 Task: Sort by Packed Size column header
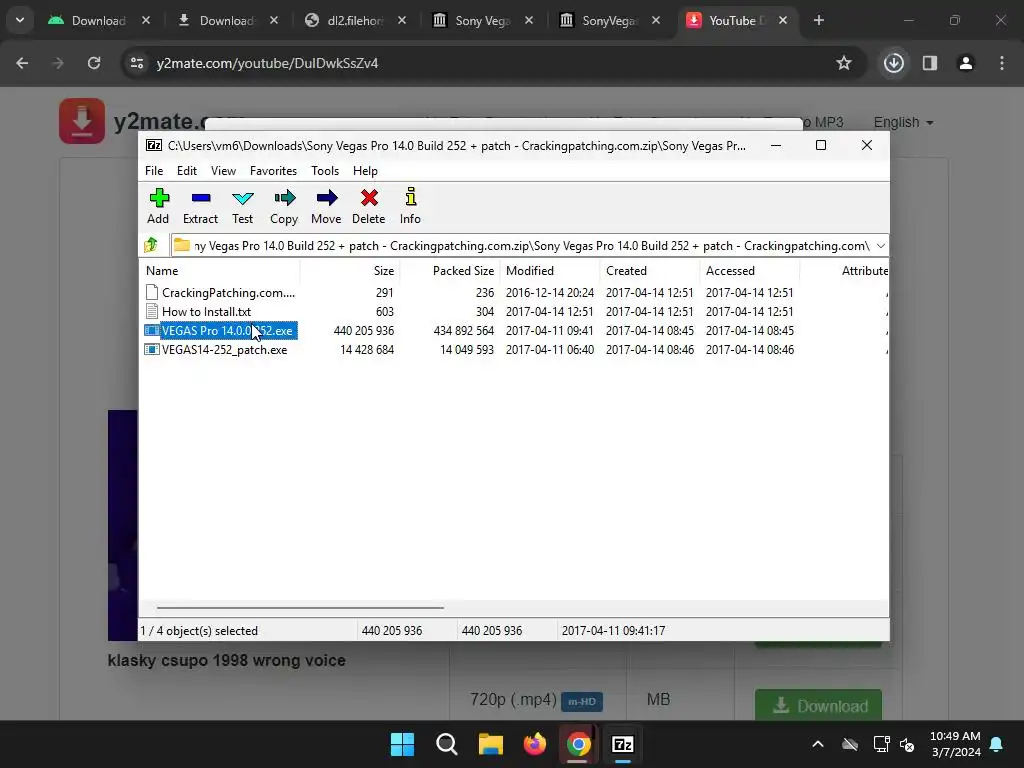[x=450, y=270]
